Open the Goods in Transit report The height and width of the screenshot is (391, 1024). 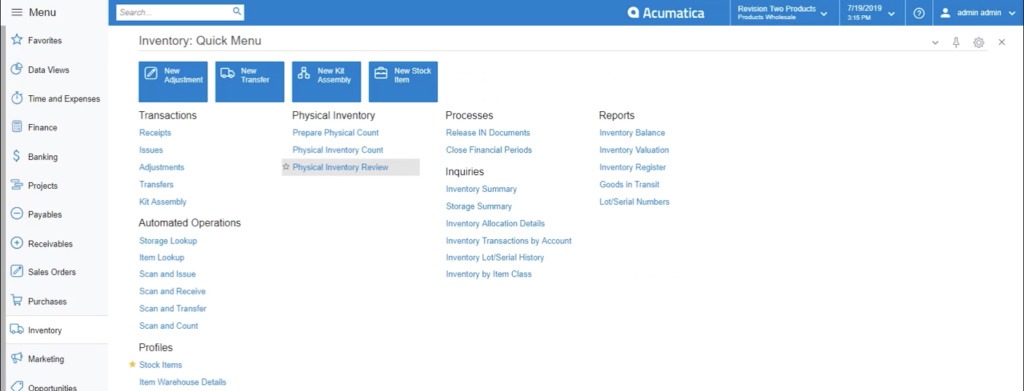630,184
